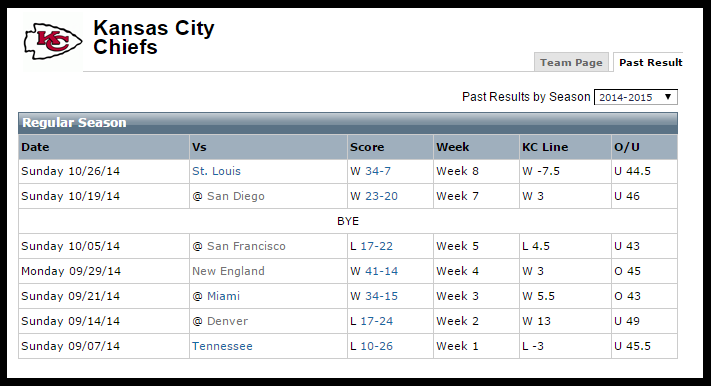View the 34-7 score details
This screenshot has width=711, height=386.
[x=378, y=171]
